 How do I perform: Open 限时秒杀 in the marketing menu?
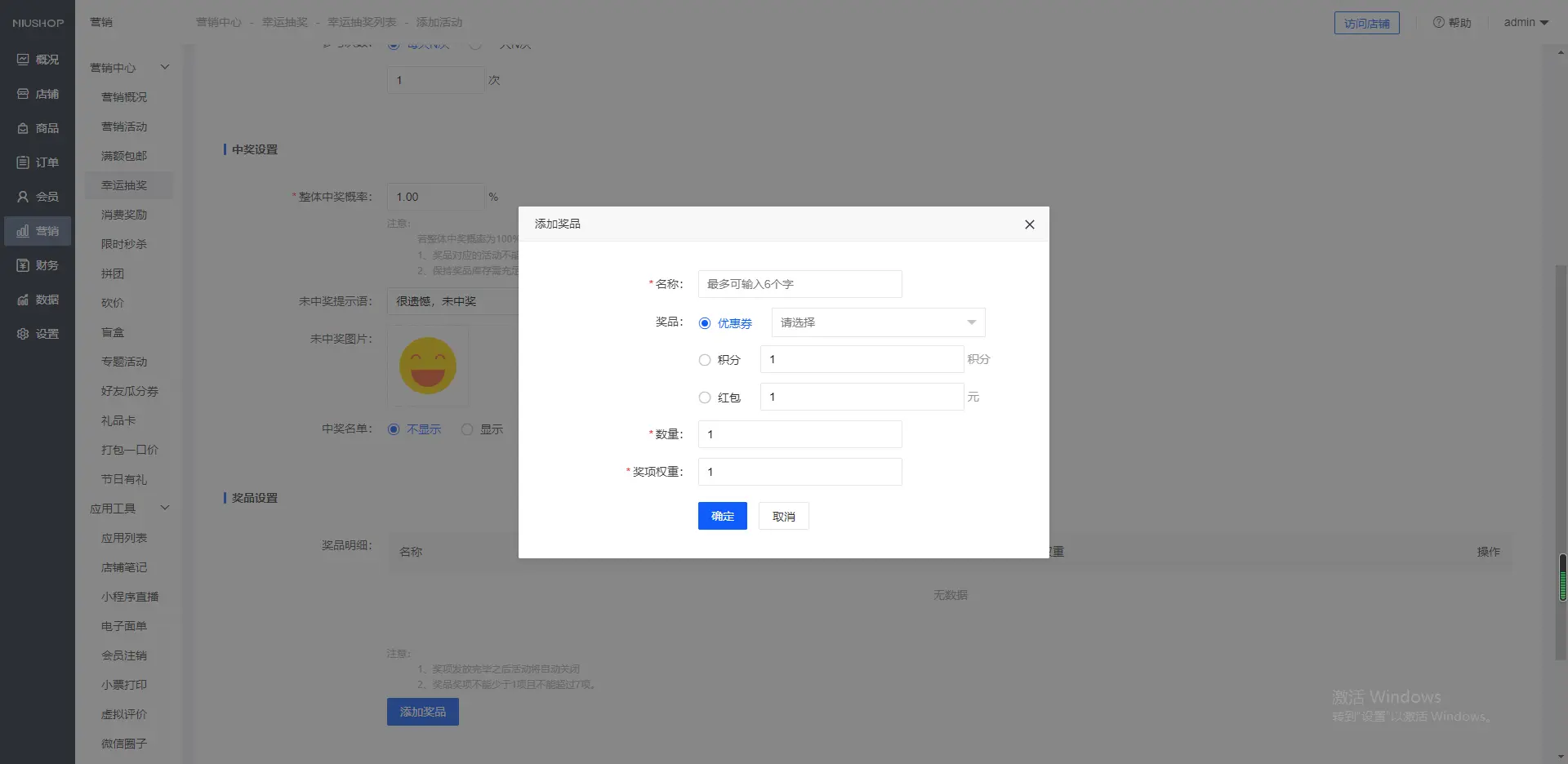click(x=124, y=244)
